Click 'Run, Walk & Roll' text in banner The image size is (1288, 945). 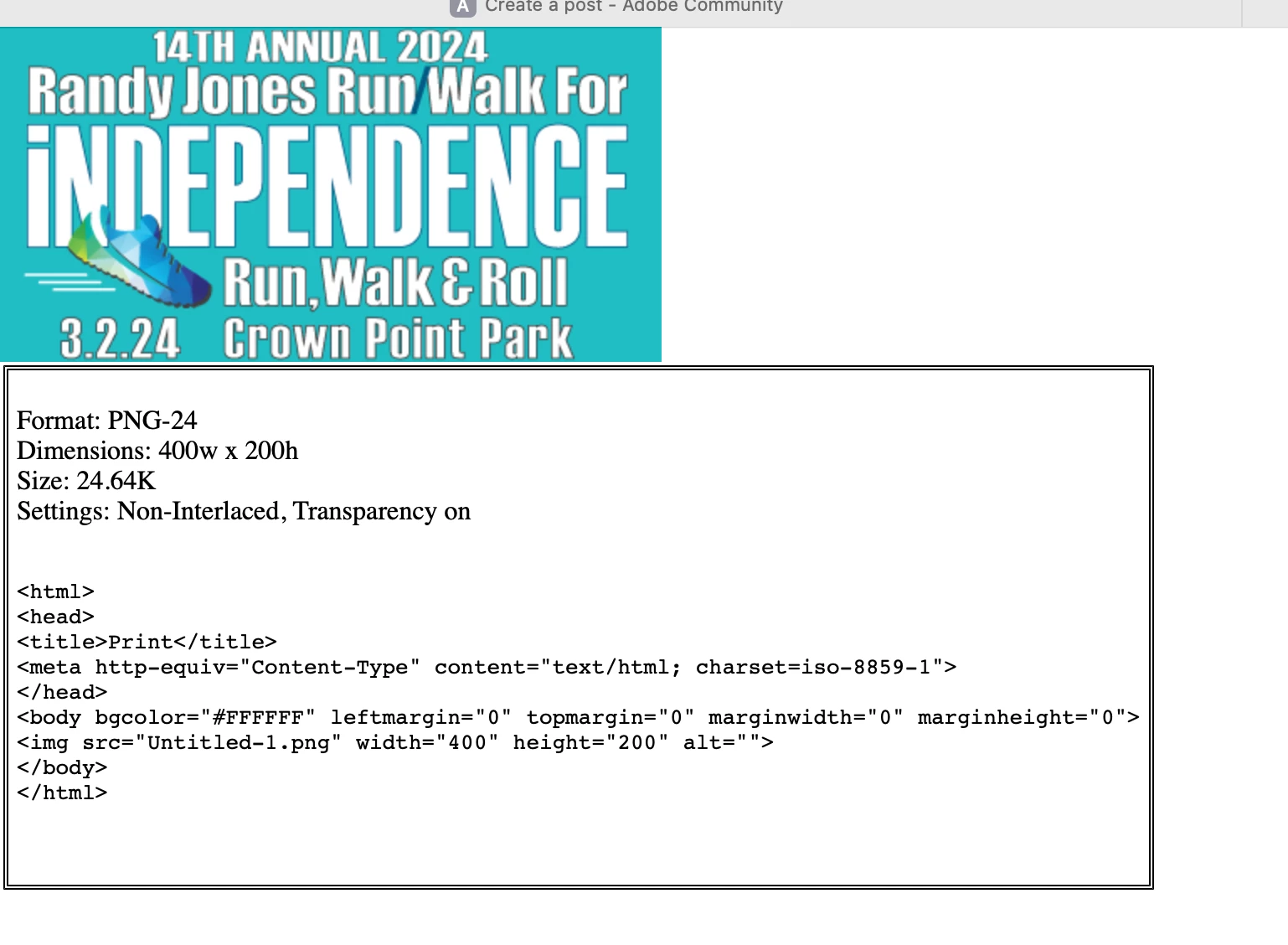pyautogui.click(x=395, y=282)
